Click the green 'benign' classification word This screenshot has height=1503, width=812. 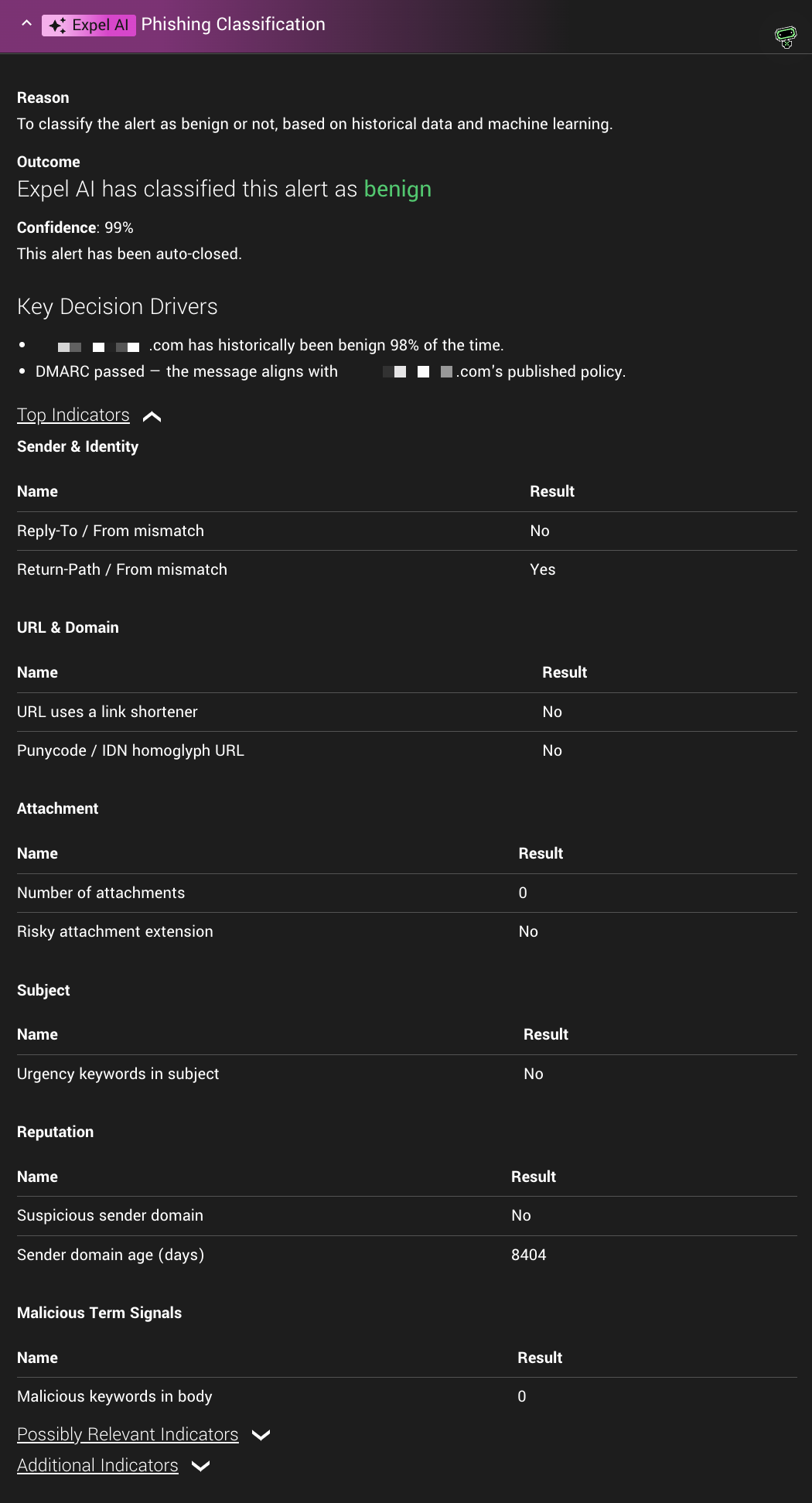(397, 190)
